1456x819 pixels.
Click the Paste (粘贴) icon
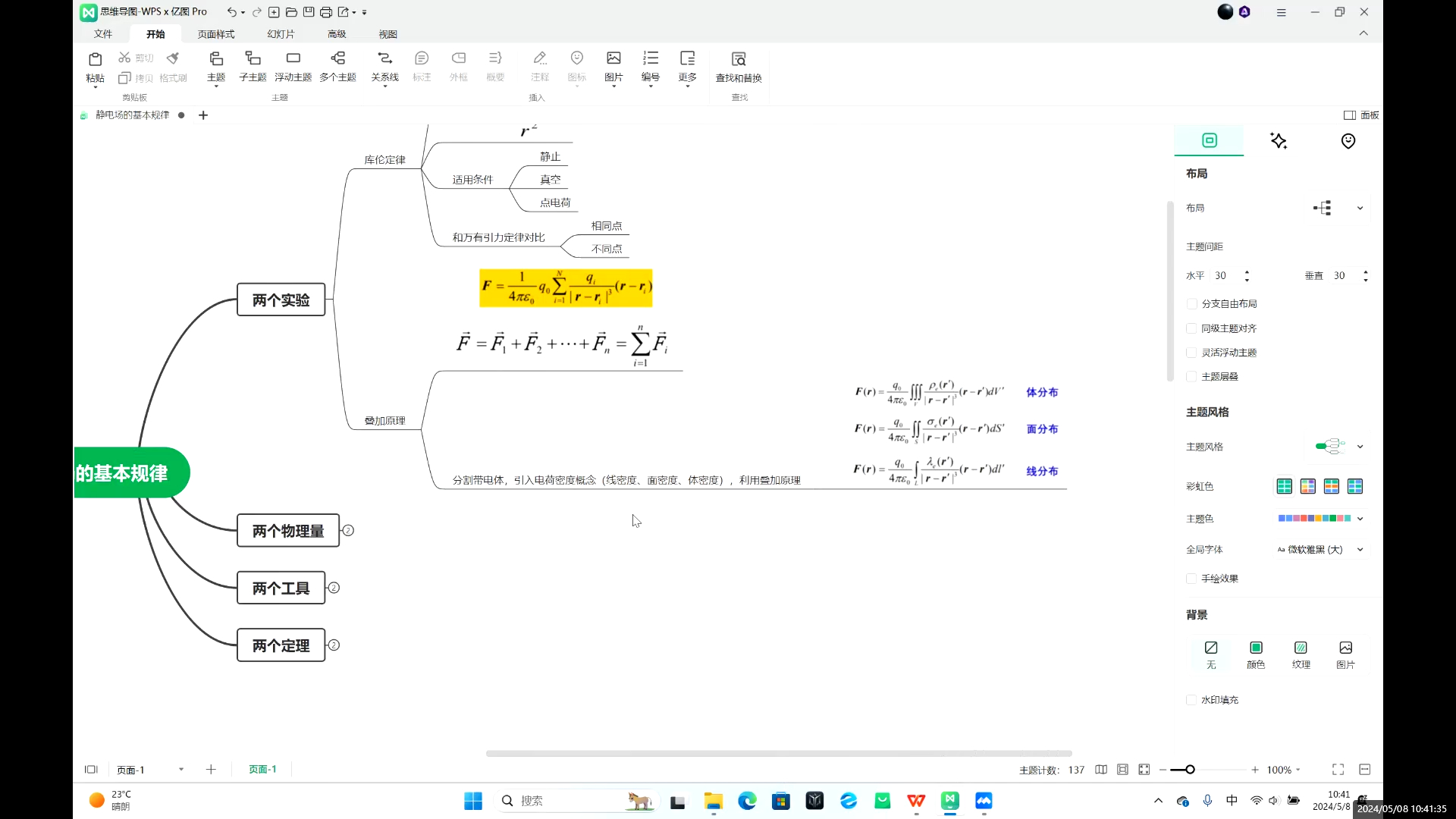click(95, 59)
